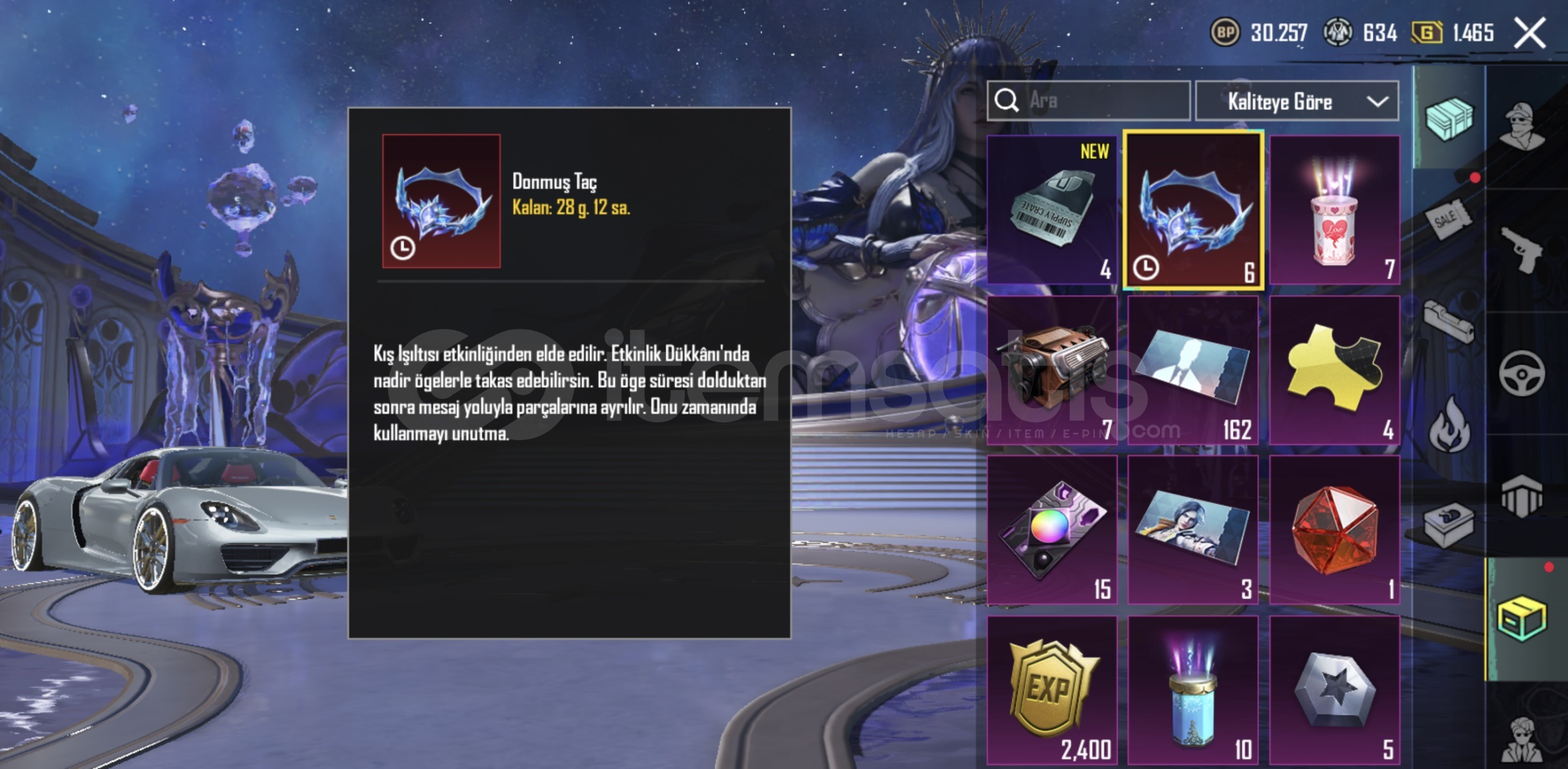This screenshot has height=769, width=1568.
Task: Select the Supply Crate coupon item
Action: point(1052,210)
